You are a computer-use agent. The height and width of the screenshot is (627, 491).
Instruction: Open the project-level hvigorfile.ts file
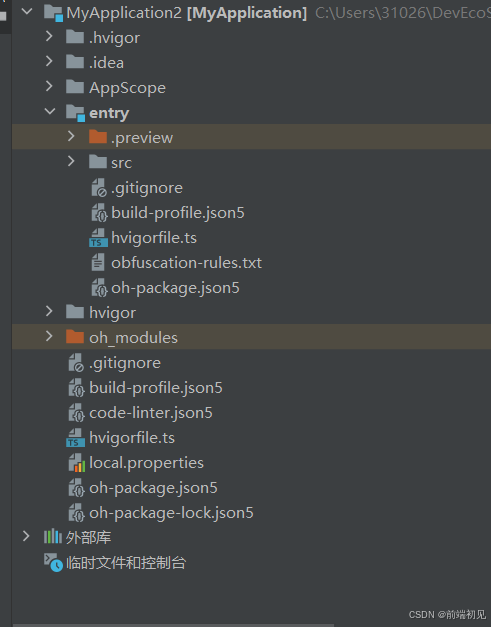click(132, 438)
